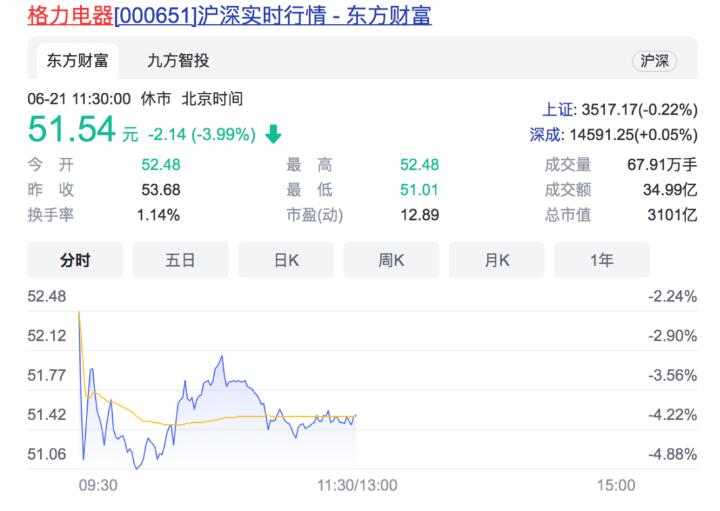The width and height of the screenshot is (720, 511).
Task: Click the 11:30/13:00 time axis marker
Action: 357,485
